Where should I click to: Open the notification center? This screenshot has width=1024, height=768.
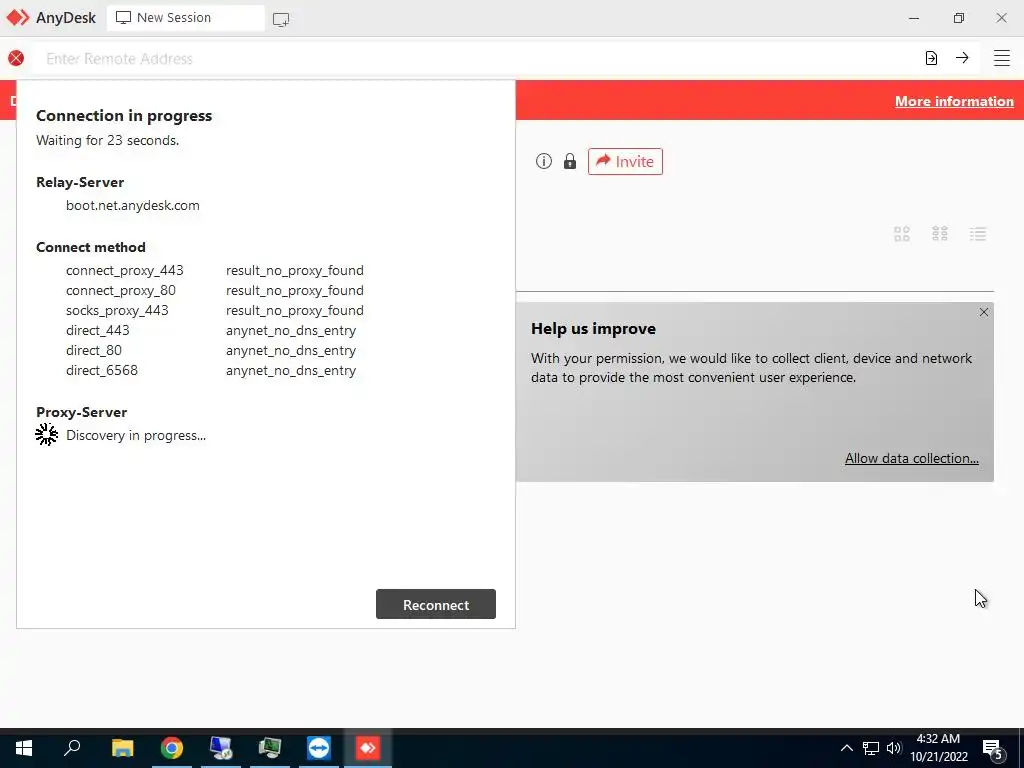[992, 750]
